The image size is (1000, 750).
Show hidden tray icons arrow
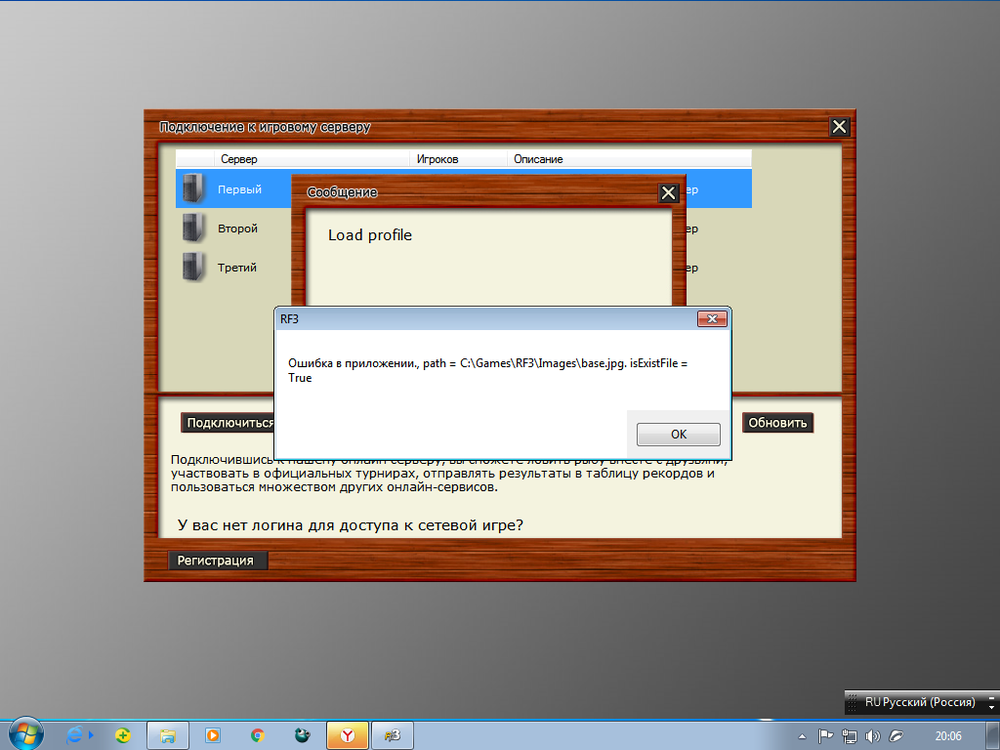tap(803, 736)
